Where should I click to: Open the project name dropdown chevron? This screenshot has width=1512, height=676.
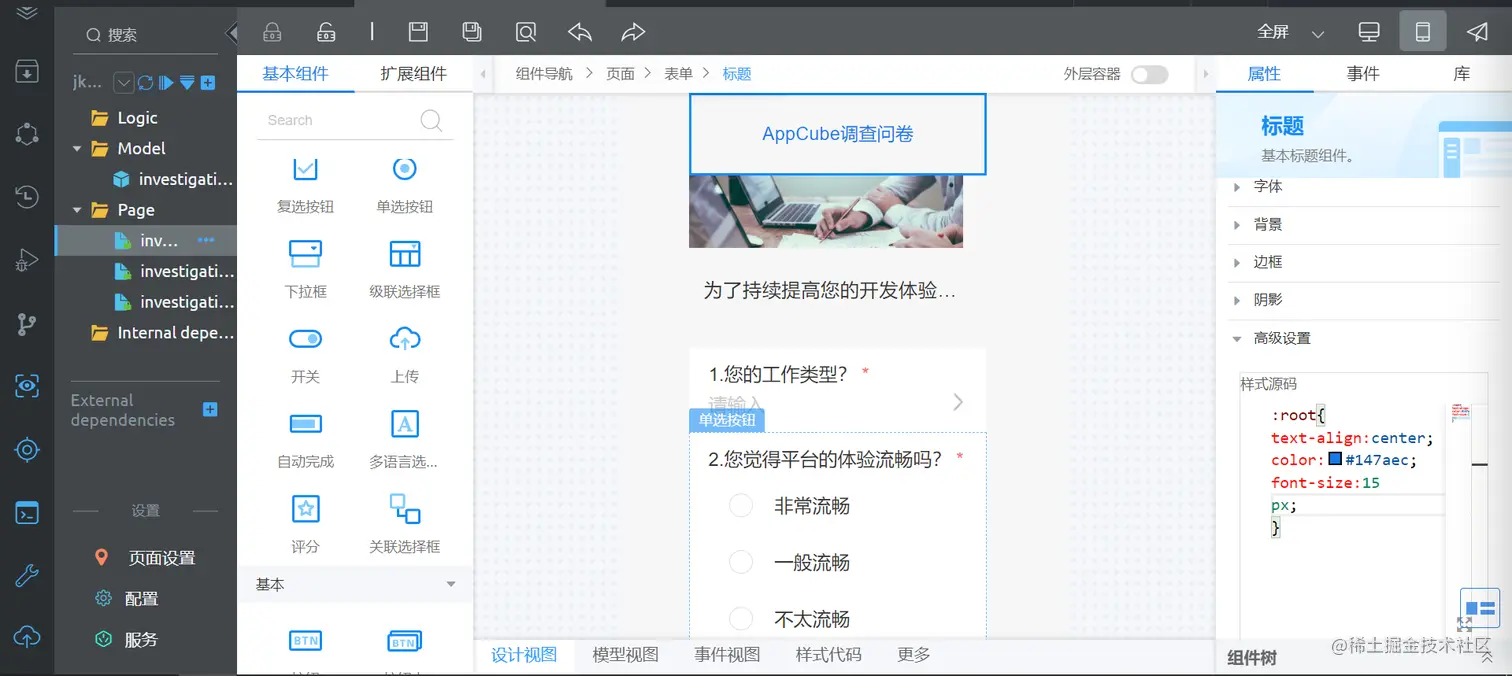pyautogui.click(x=124, y=82)
